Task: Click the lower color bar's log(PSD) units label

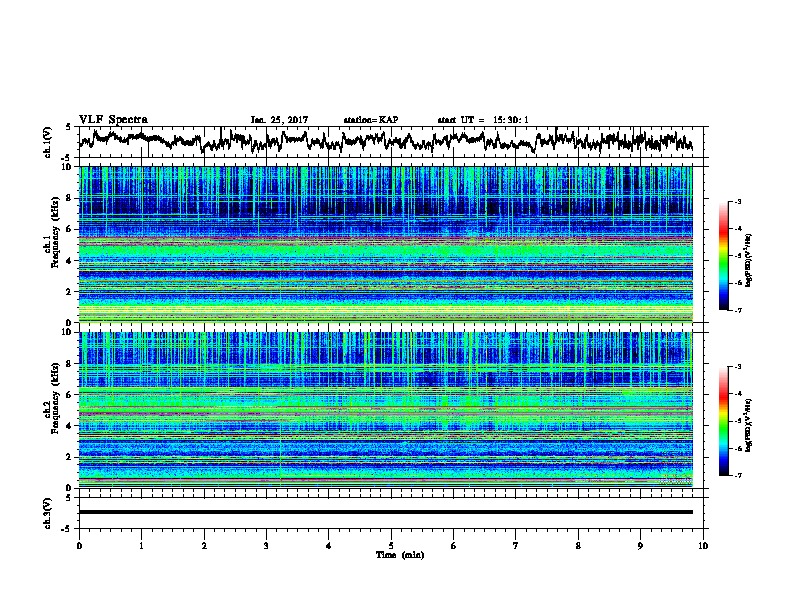Action: (749, 425)
